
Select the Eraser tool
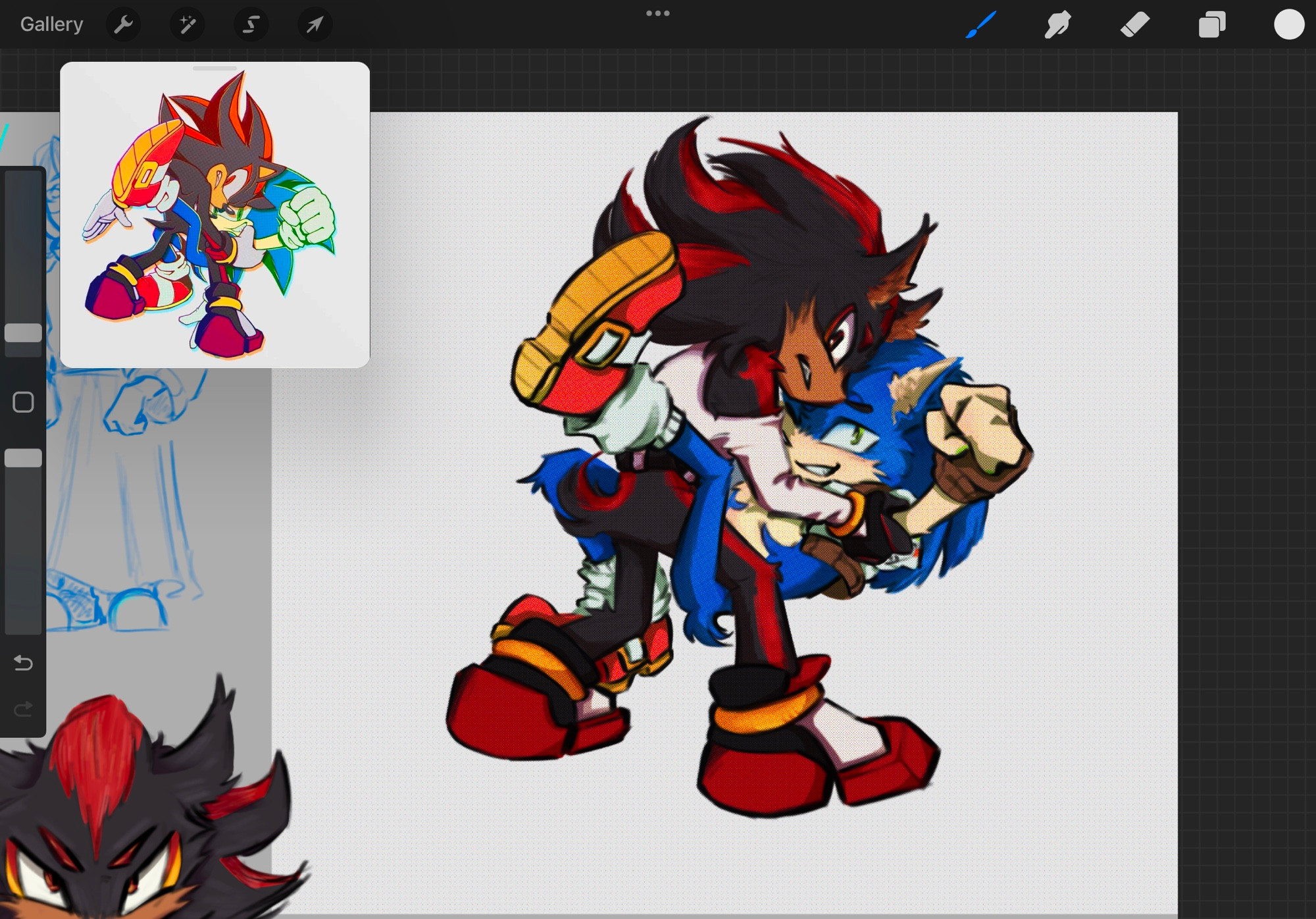(x=1134, y=25)
